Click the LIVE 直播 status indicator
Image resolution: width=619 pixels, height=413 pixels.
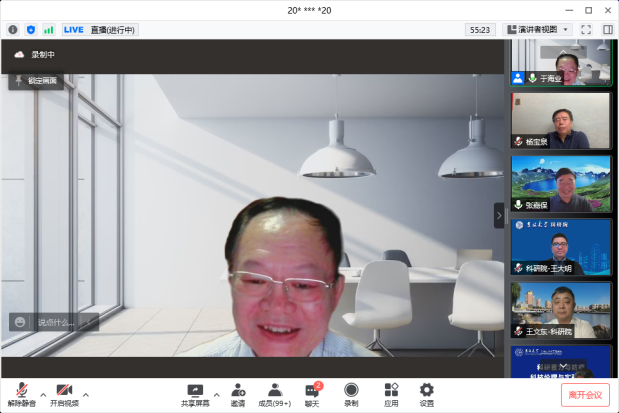click(x=100, y=30)
